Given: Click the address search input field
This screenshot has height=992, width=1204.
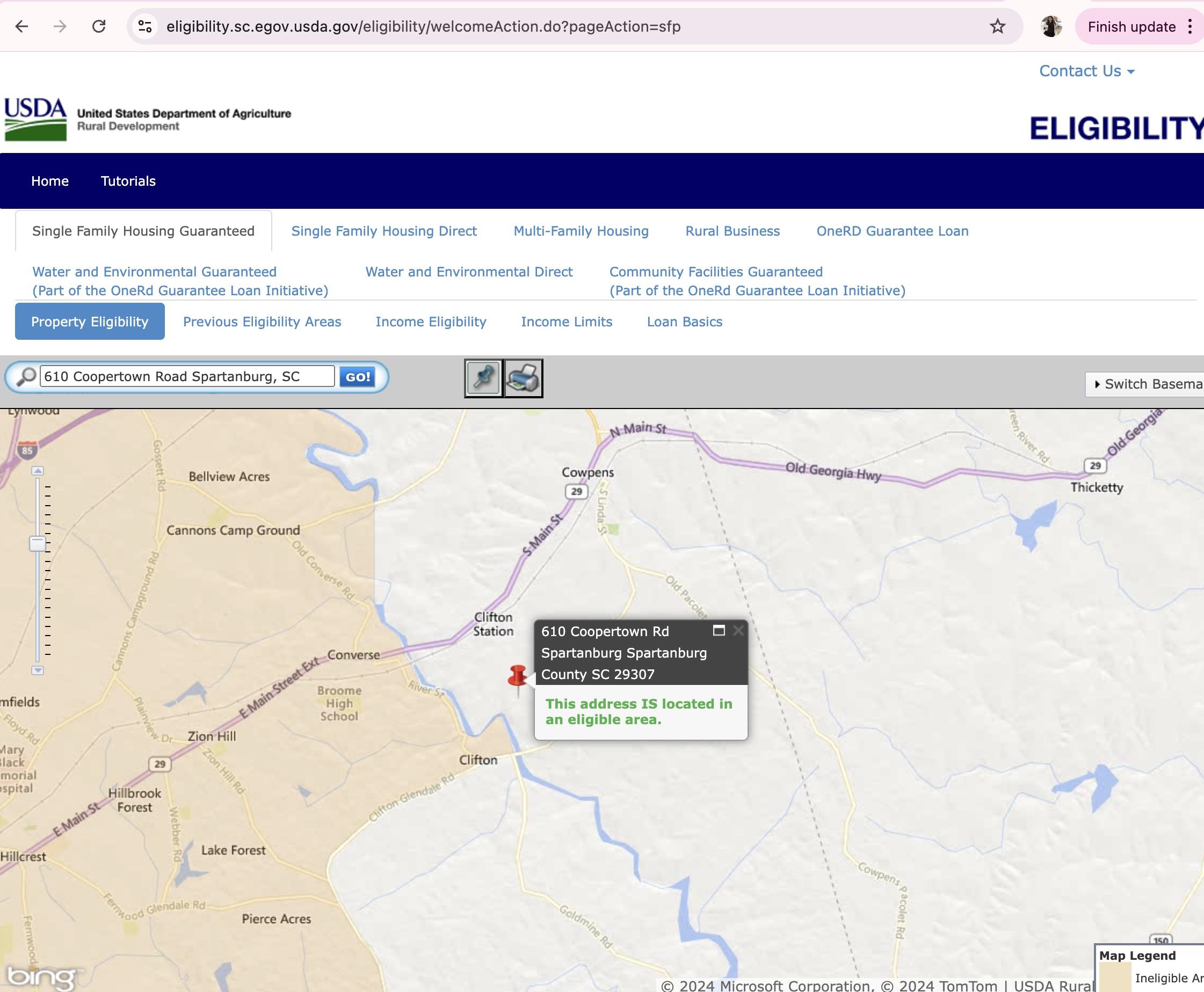Looking at the screenshot, I should coord(187,377).
